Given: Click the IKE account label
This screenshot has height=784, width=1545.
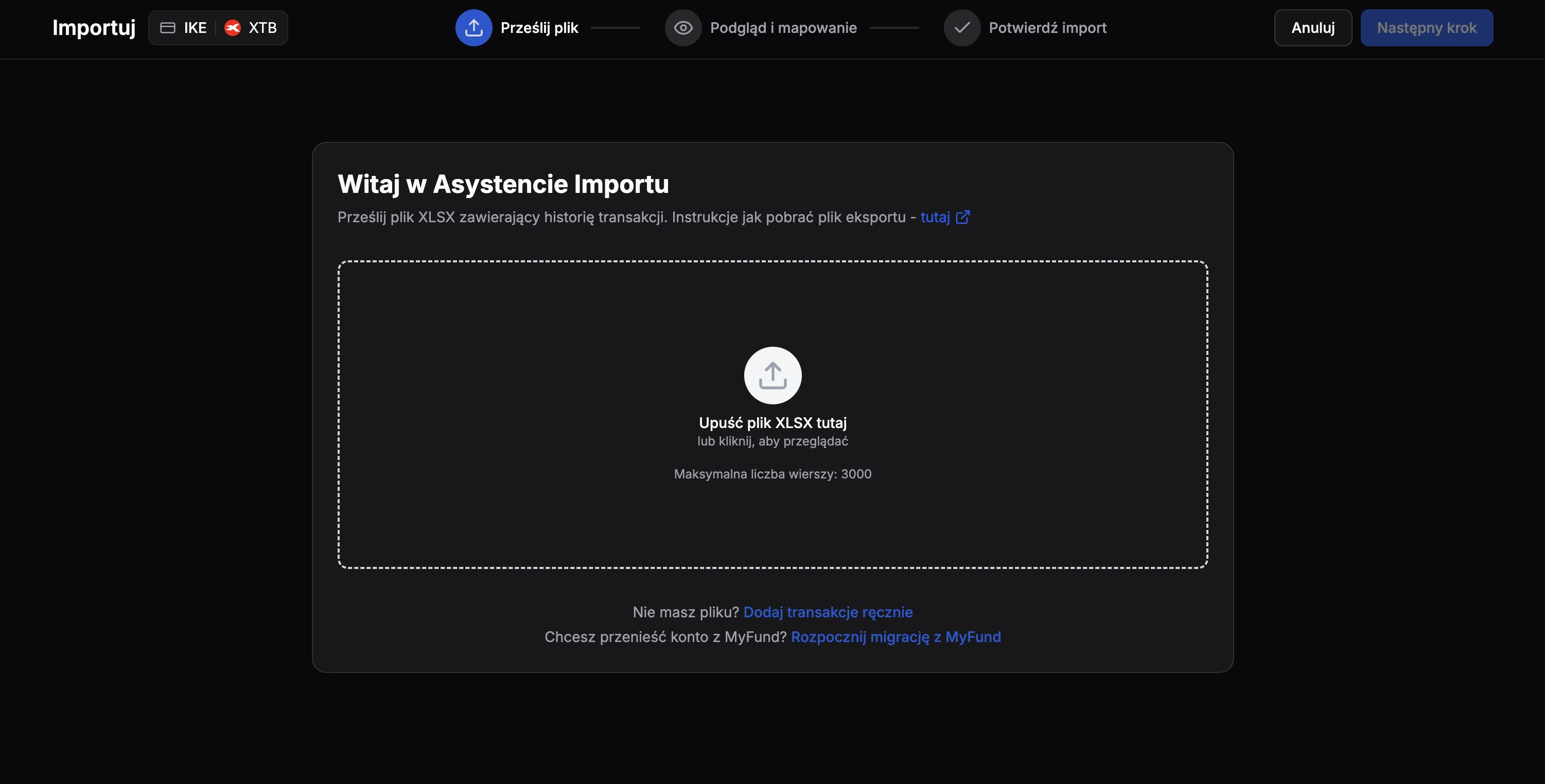Looking at the screenshot, I should coord(195,28).
